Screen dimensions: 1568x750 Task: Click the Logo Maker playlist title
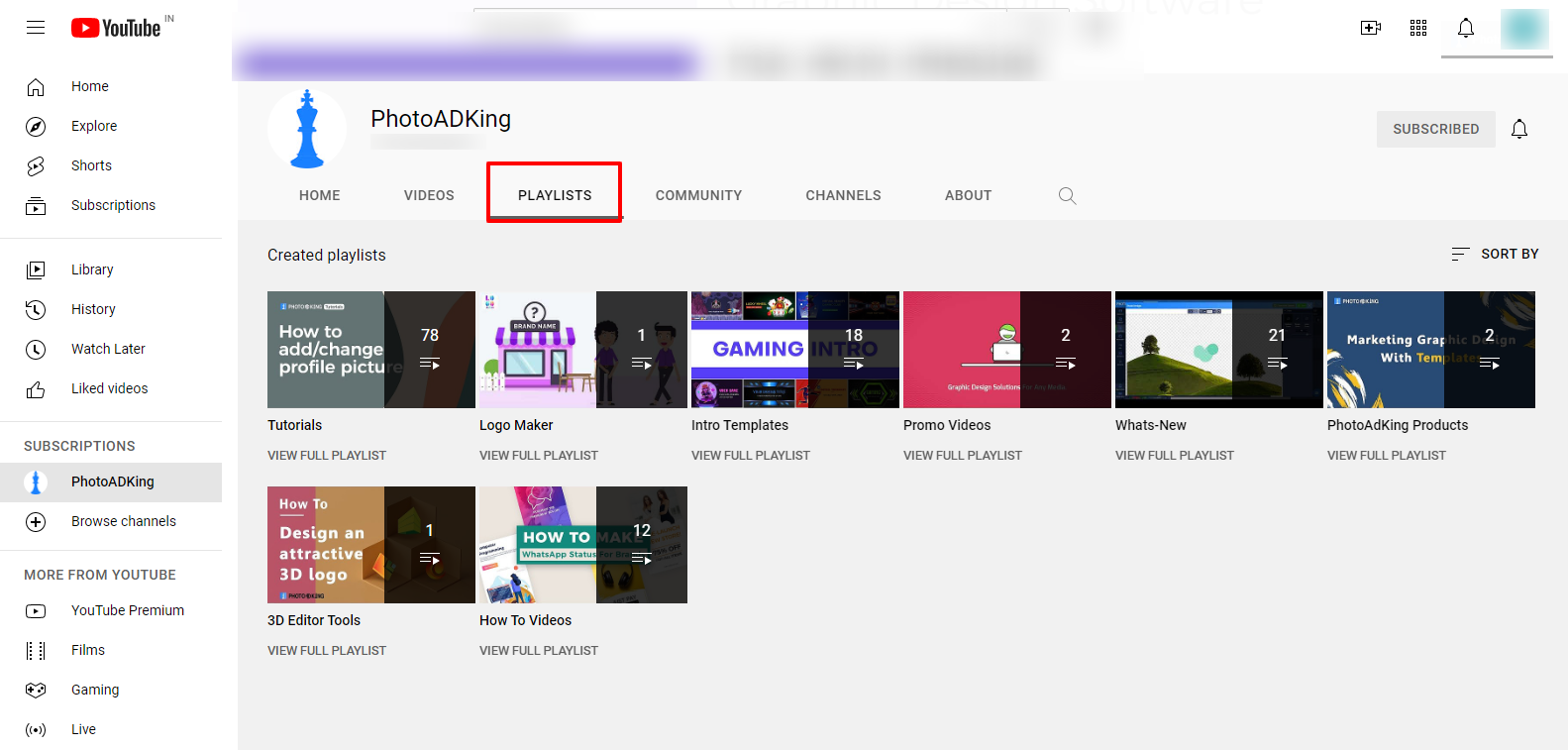[516, 425]
